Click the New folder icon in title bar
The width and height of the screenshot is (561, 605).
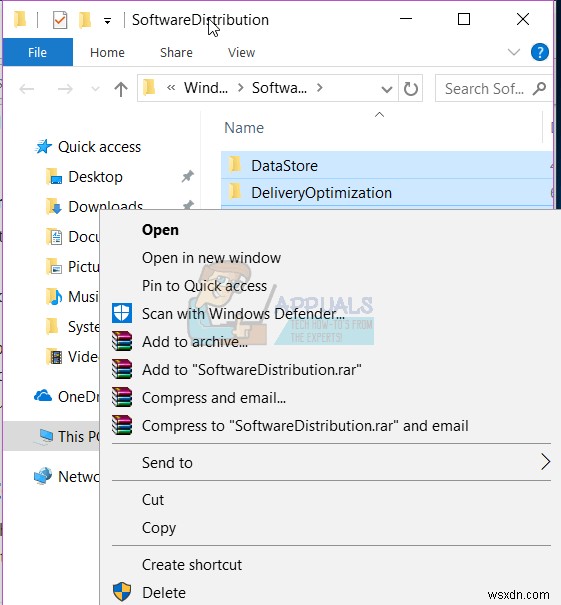coord(85,20)
